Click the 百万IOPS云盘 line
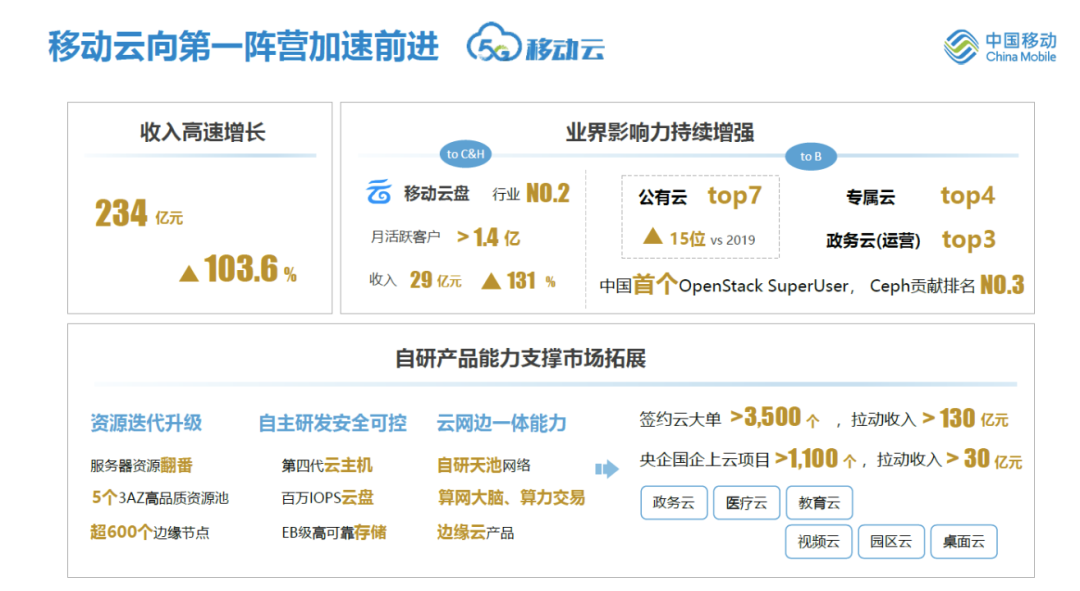The width and height of the screenshot is (1080, 591). pos(327,498)
